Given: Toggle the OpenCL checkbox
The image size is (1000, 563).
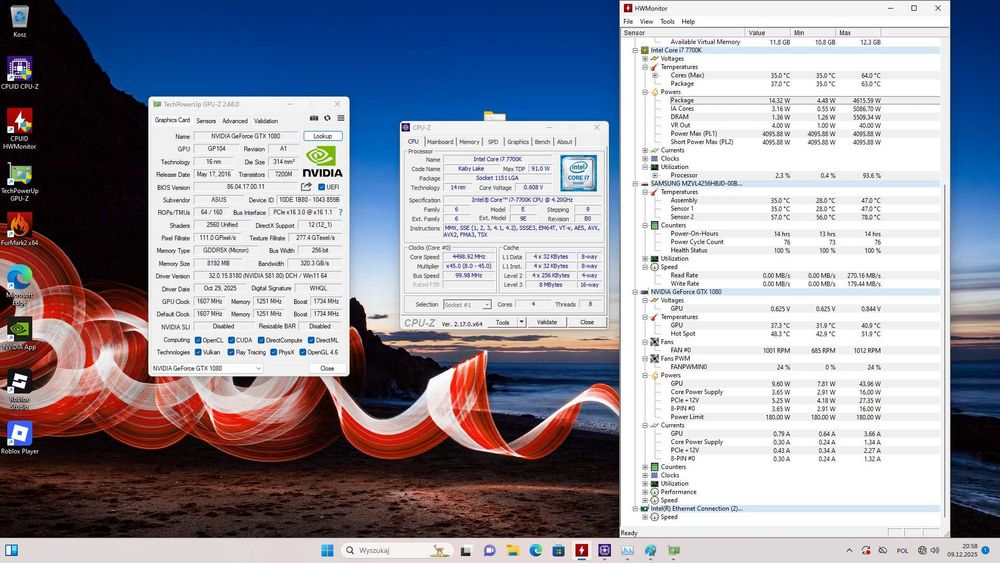Looking at the screenshot, I should click(x=198, y=340).
